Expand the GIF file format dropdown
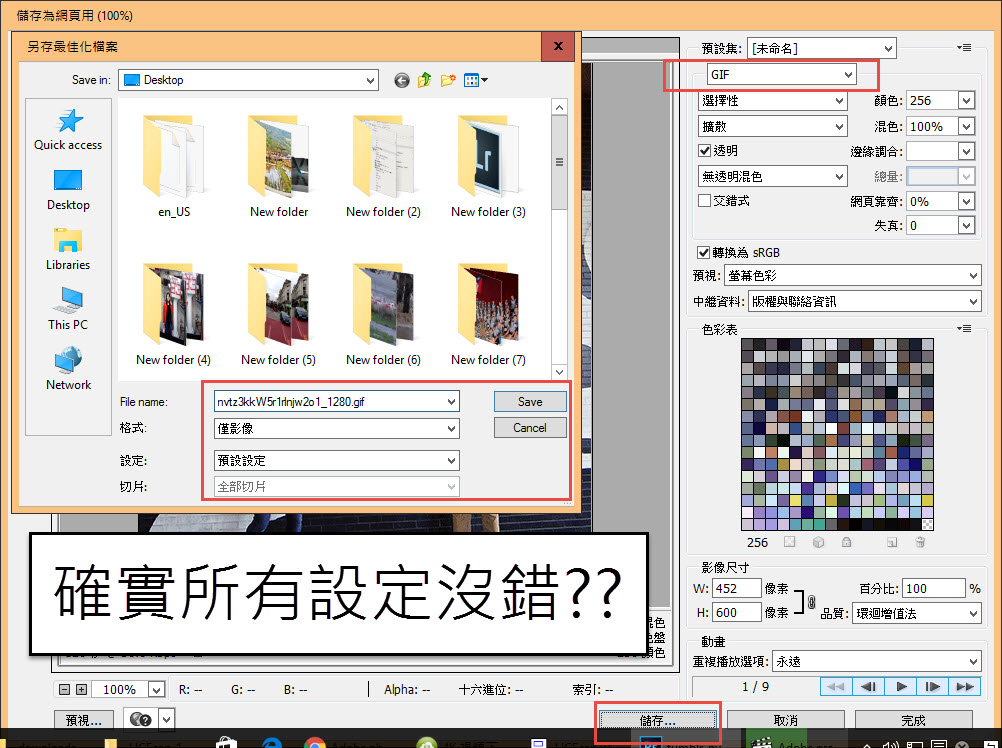 click(781, 75)
